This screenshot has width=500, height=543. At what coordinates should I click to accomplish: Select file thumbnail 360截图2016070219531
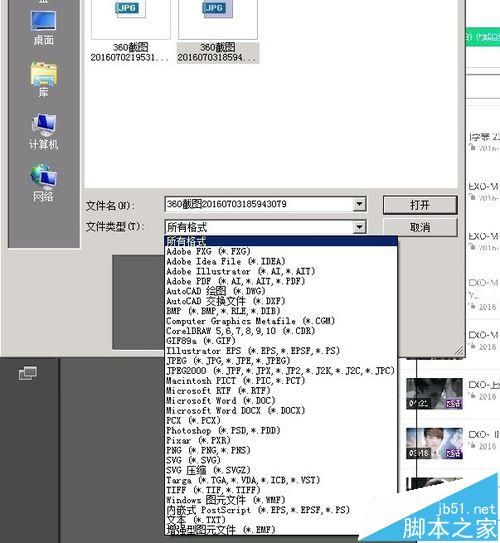(x=130, y=31)
